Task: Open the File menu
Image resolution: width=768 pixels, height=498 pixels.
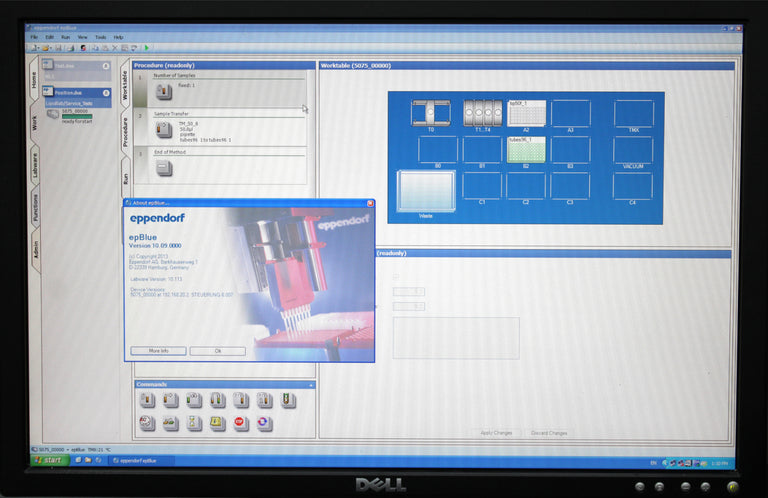Action: [x=34, y=37]
